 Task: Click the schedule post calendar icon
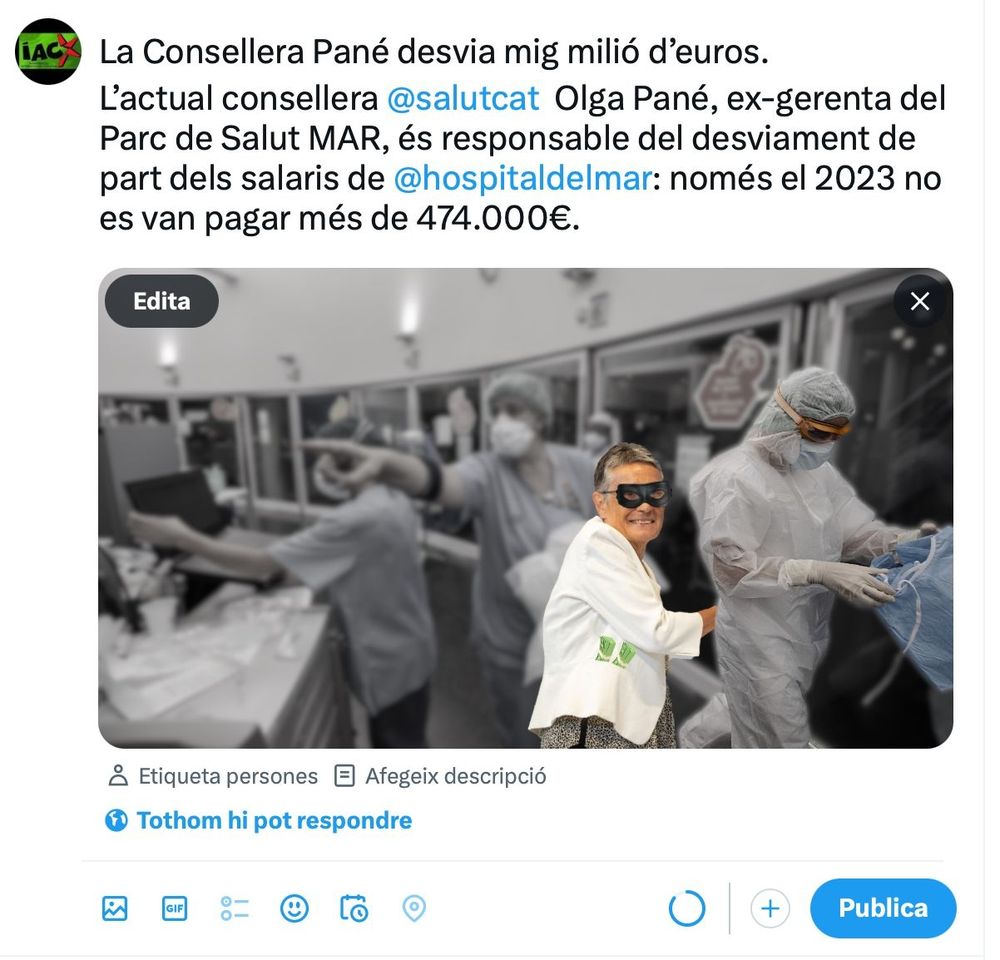pos(354,908)
